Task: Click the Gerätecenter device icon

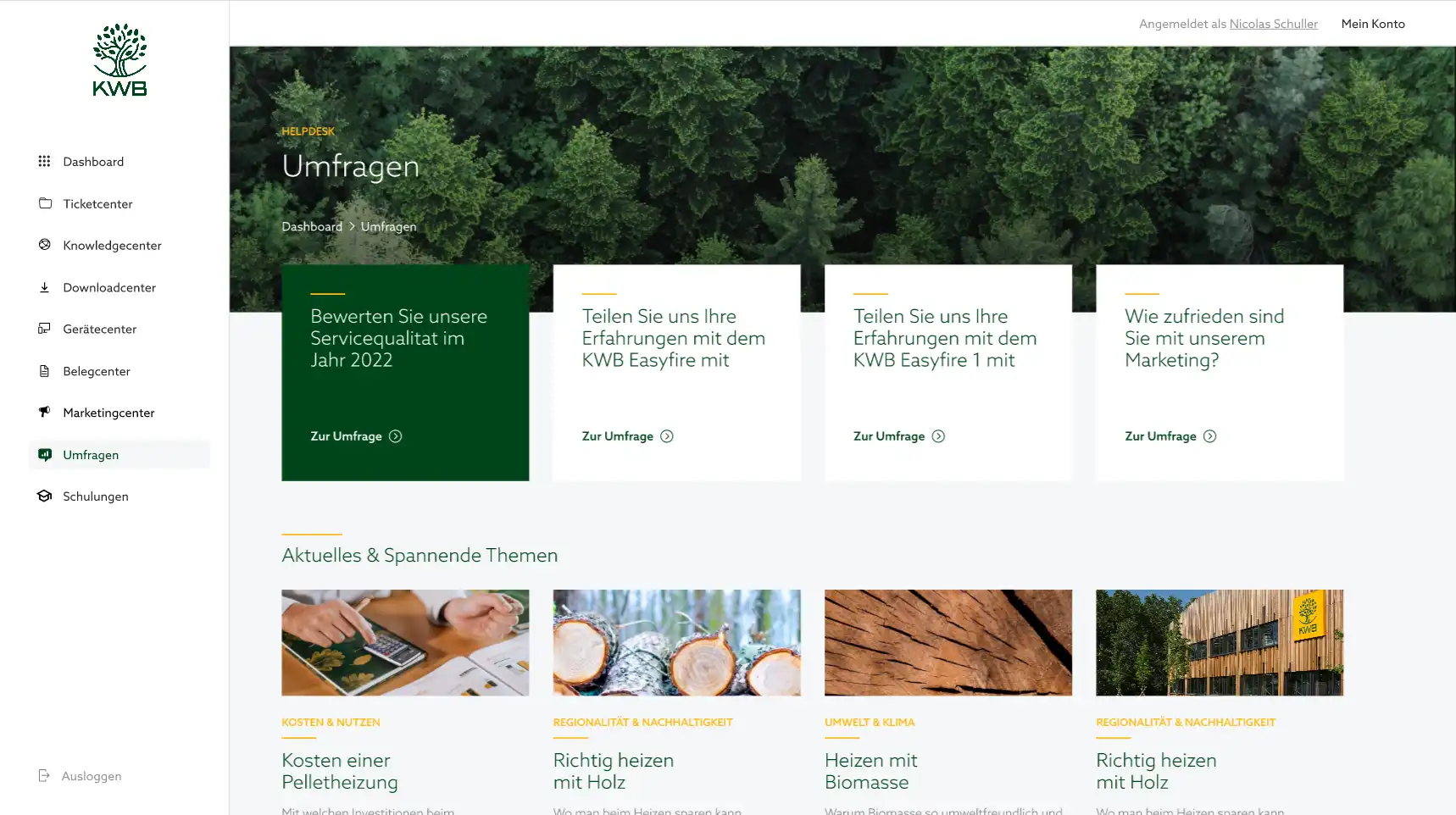Action: click(x=45, y=329)
